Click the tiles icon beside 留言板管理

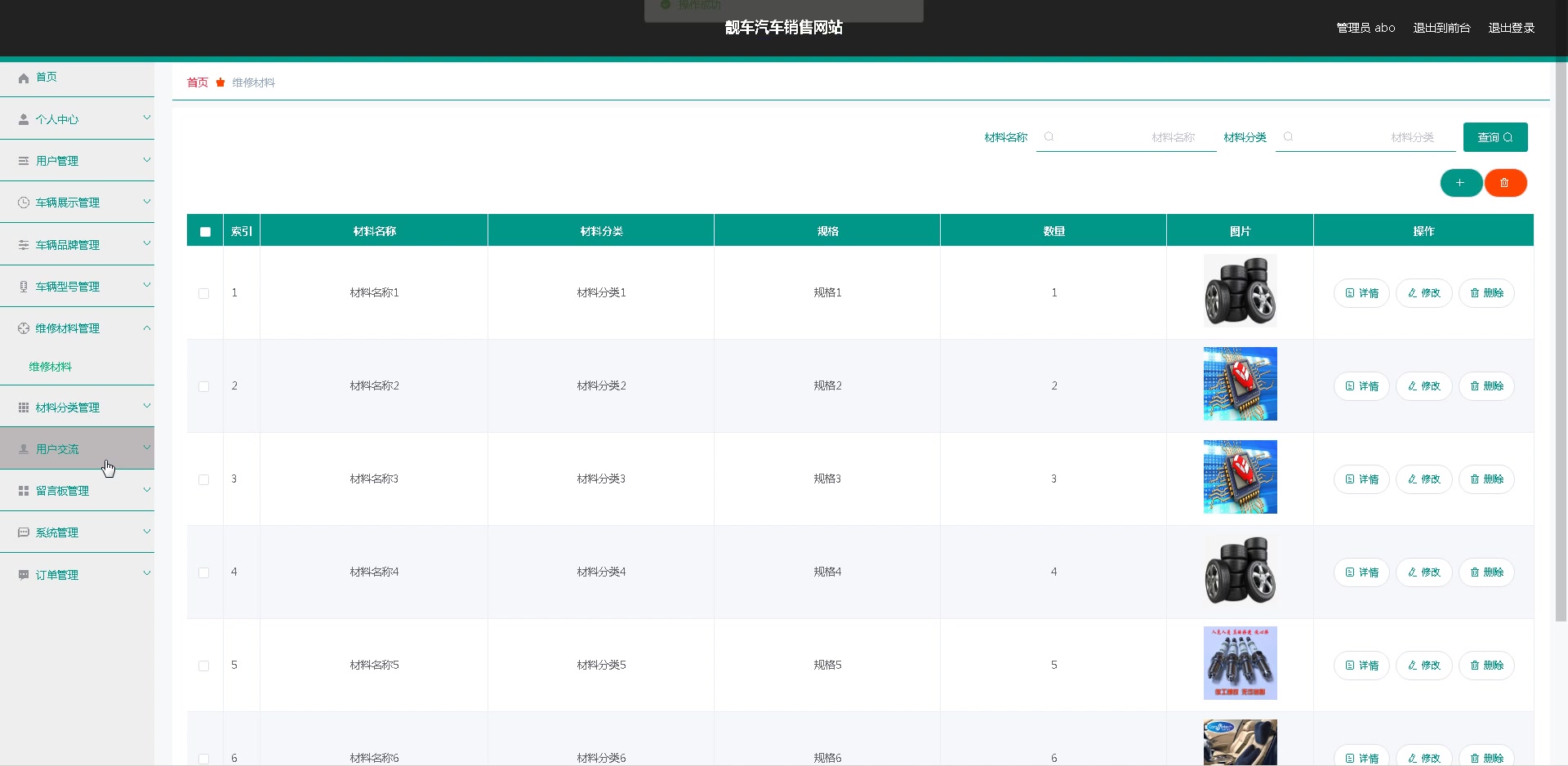click(x=24, y=491)
